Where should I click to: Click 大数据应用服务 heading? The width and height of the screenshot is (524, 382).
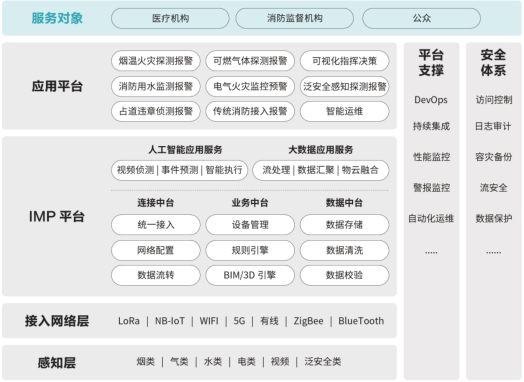[x=321, y=150]
